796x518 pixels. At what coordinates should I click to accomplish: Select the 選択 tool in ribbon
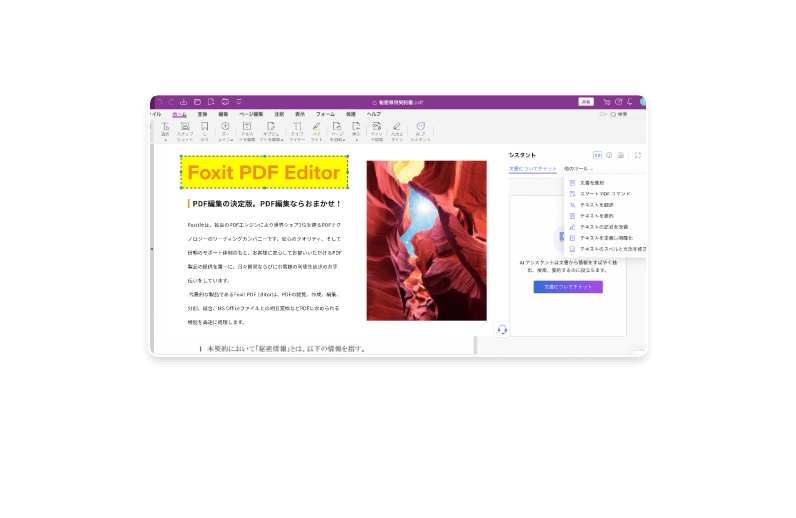(x=165, y=132)
